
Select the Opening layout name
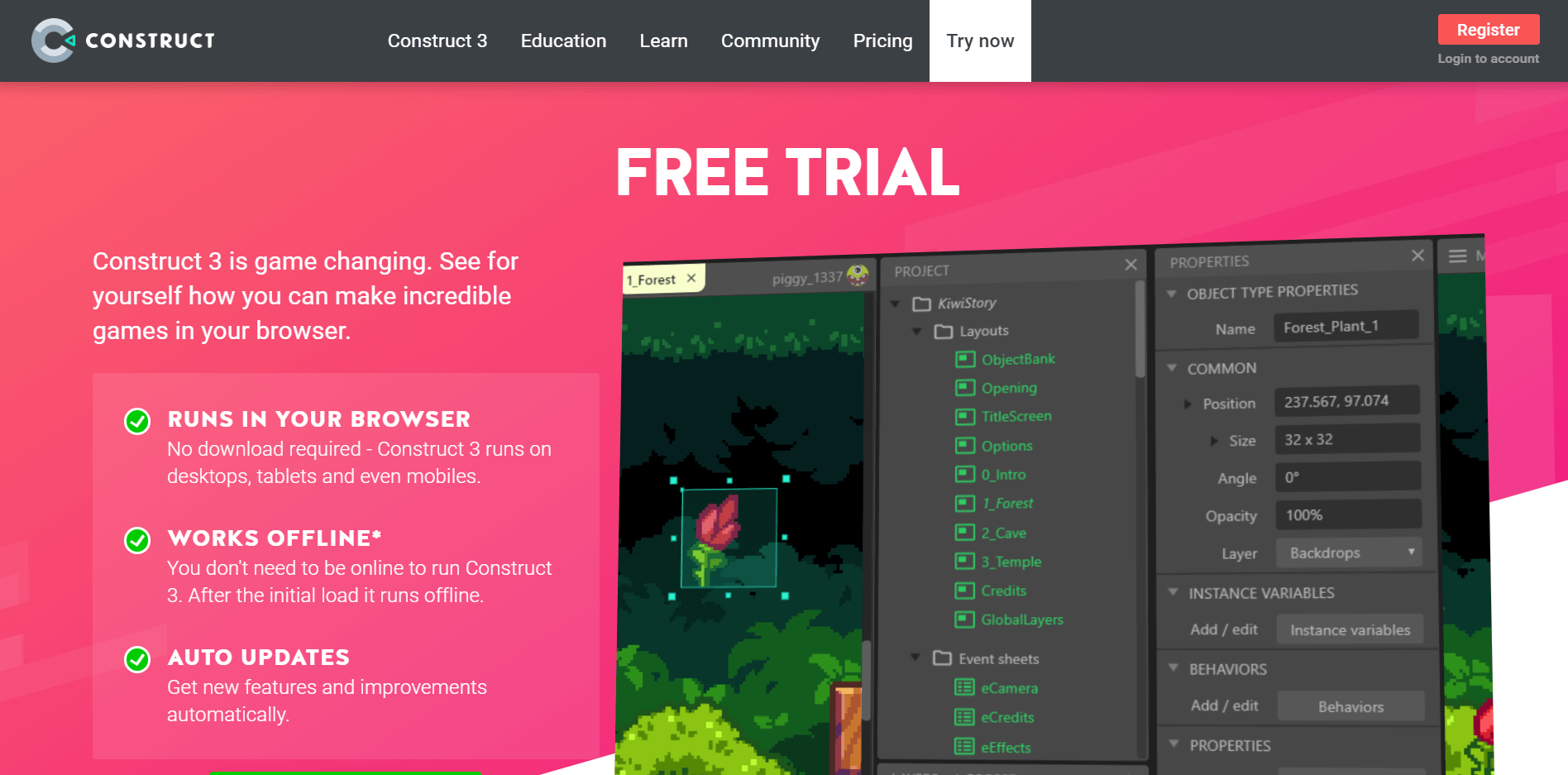click(x=1009, y=388)
